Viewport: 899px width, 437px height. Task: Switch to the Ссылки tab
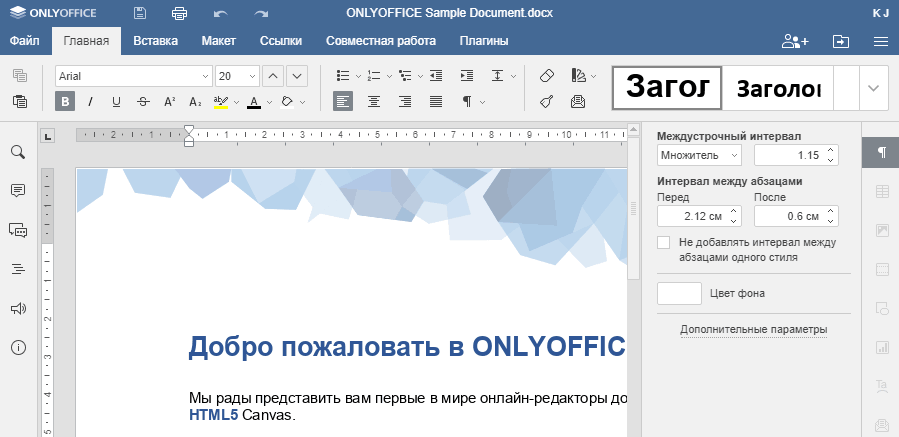tap(281, 41)
